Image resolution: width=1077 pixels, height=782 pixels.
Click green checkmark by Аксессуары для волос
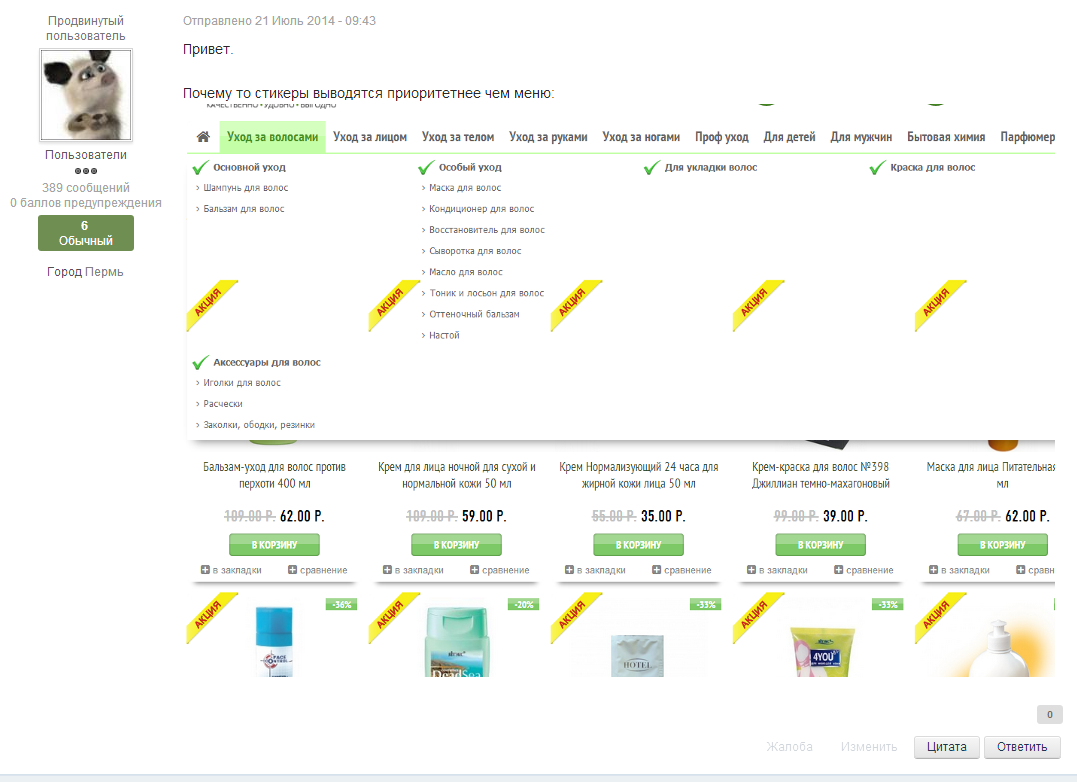pyautogui.click(x=201, y=363)
